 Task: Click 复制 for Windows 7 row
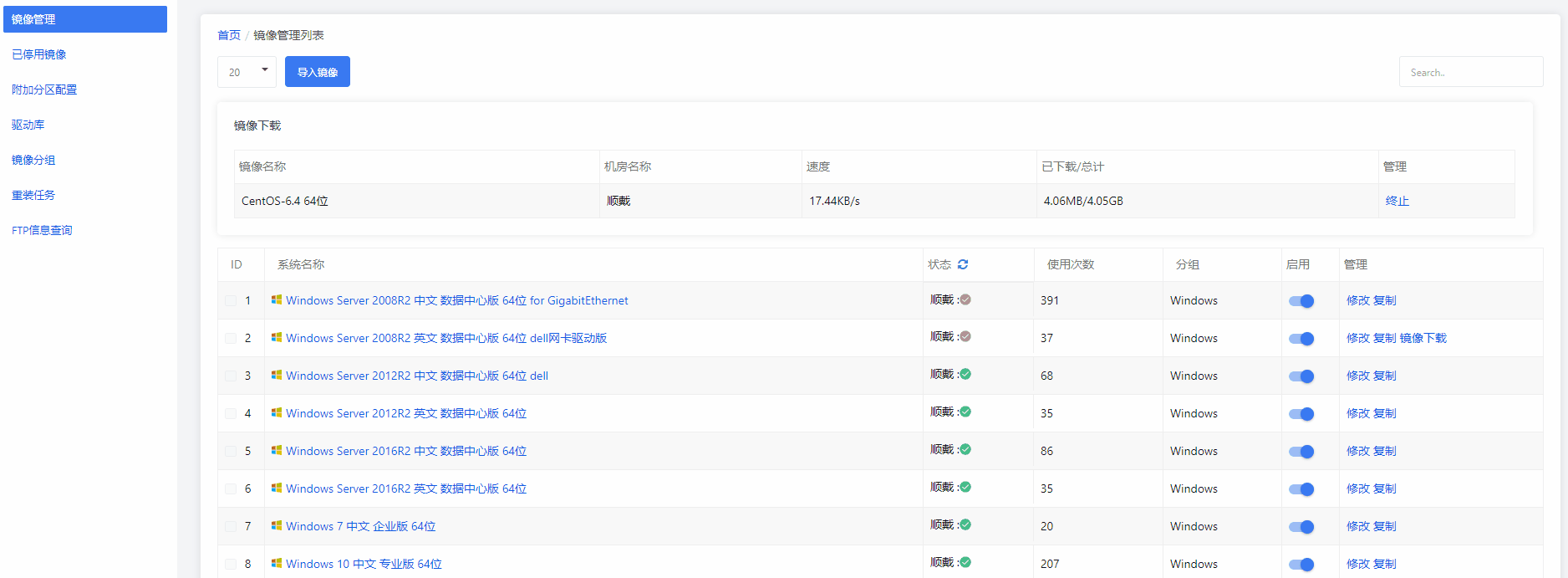point(1385,526)
